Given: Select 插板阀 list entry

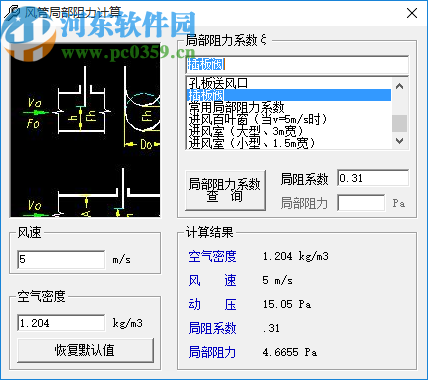Looking at the screenshot, I should (289, 95).
